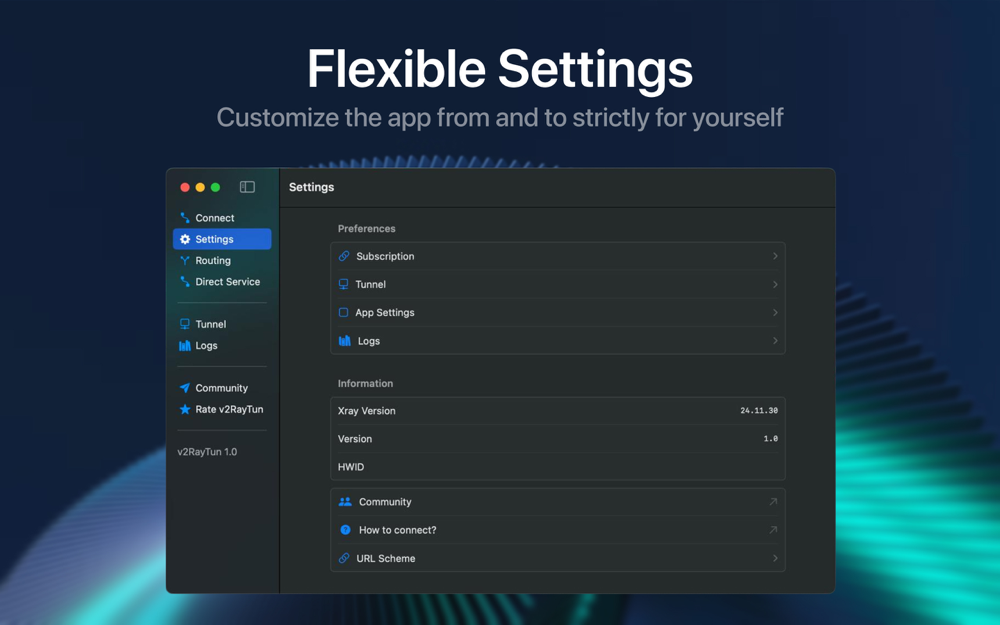The image size is (1000, 625).
Task: Expand Logs preferences row chevron
Action: point(775,341)
